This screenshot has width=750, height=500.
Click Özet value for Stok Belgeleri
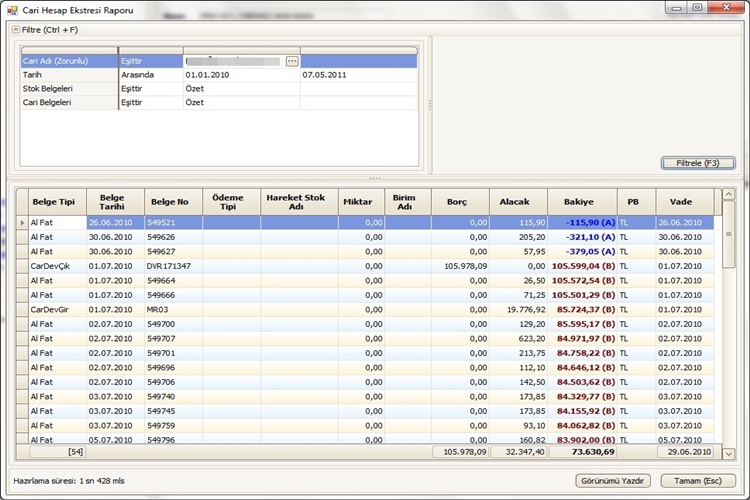pos(242,89)
